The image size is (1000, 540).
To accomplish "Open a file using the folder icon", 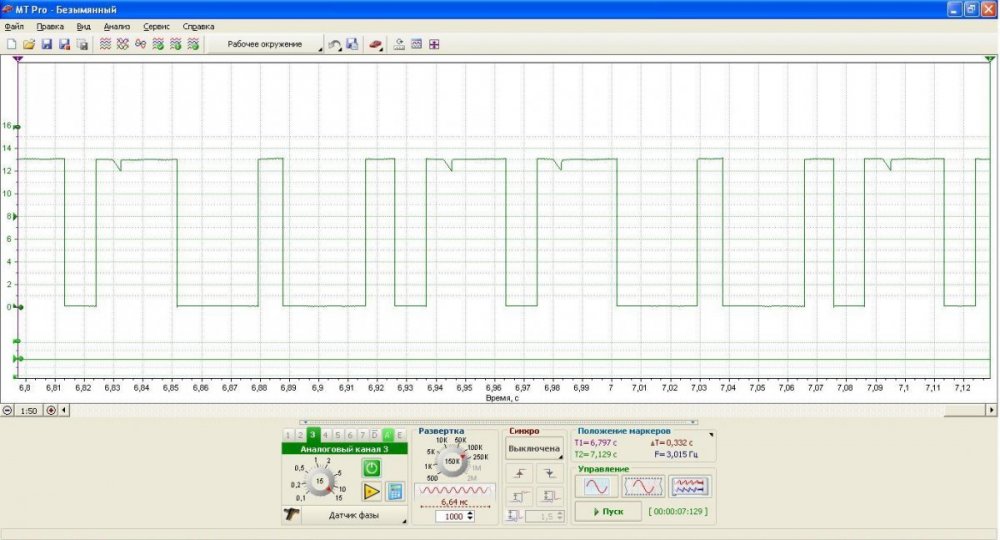I will point(29,45).
